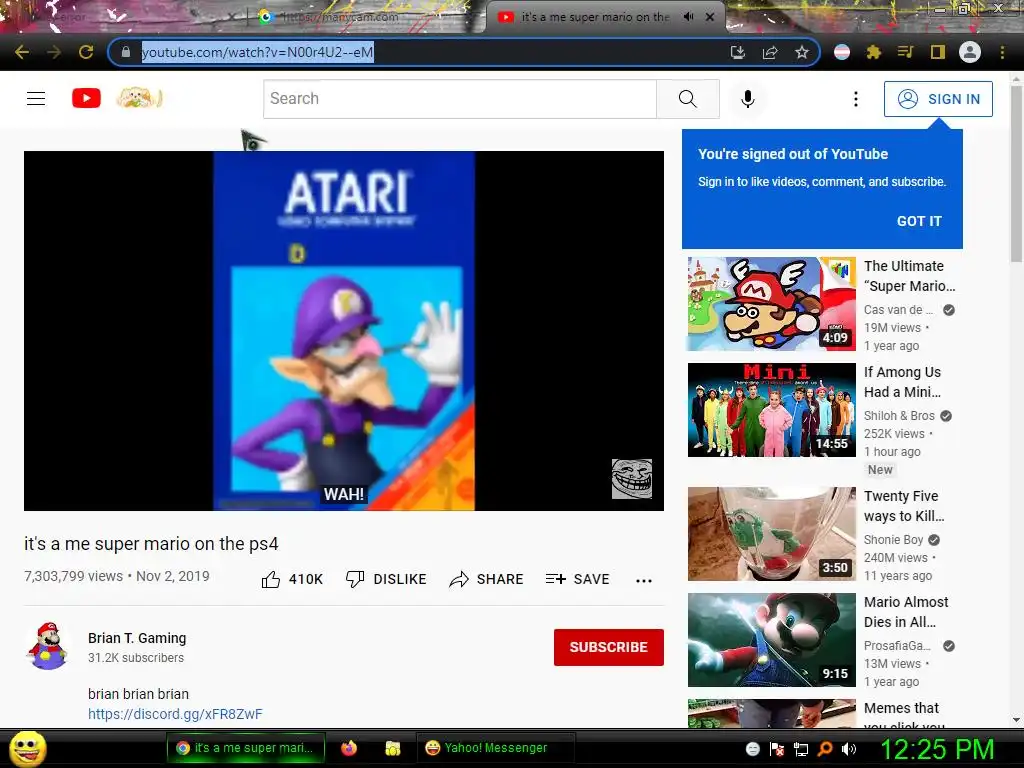Viewport: 1024px width, 768px height.
Task: Open the discord.gg/xFR8ZwF link
Action: [x=175, y=714]
